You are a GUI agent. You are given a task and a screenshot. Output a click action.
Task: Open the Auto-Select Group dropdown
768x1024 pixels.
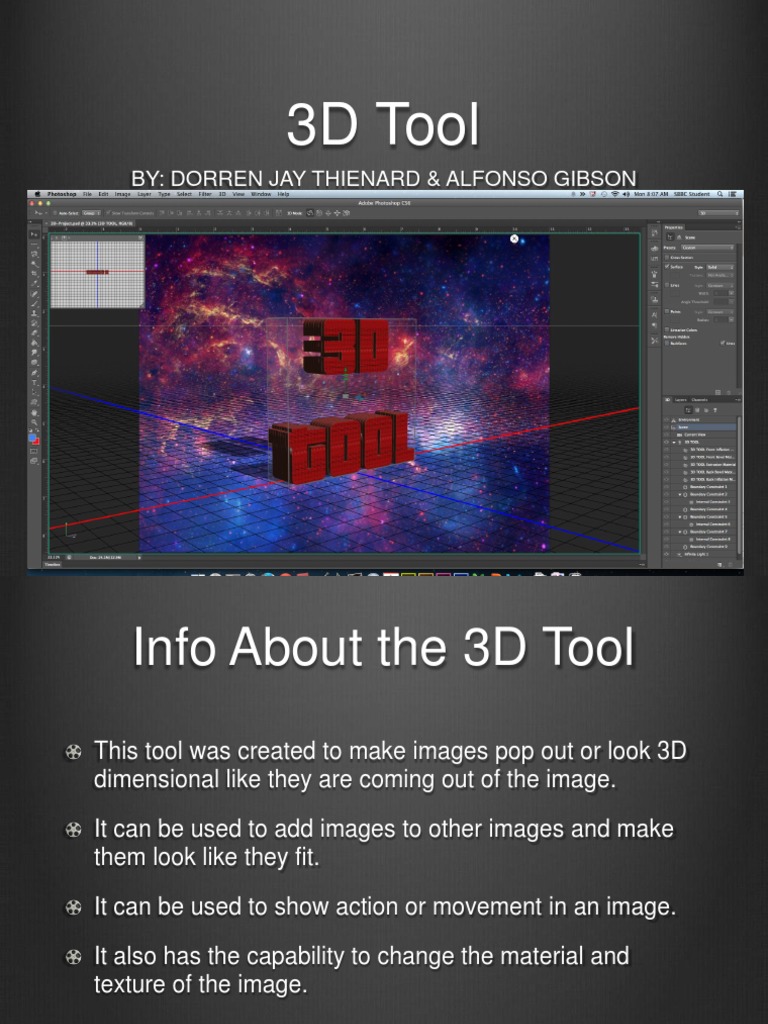[x=91, y=213]
